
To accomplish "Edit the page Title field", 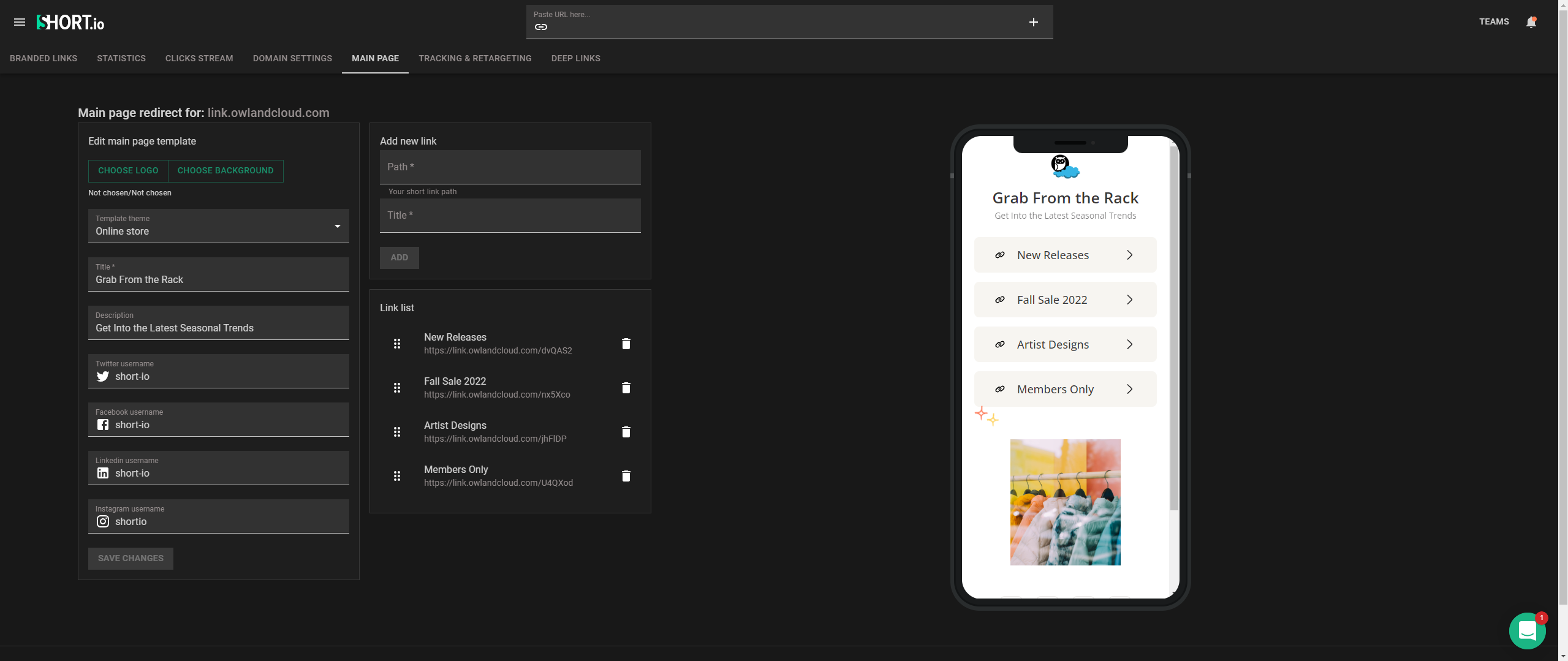I will tap(219, 274).
